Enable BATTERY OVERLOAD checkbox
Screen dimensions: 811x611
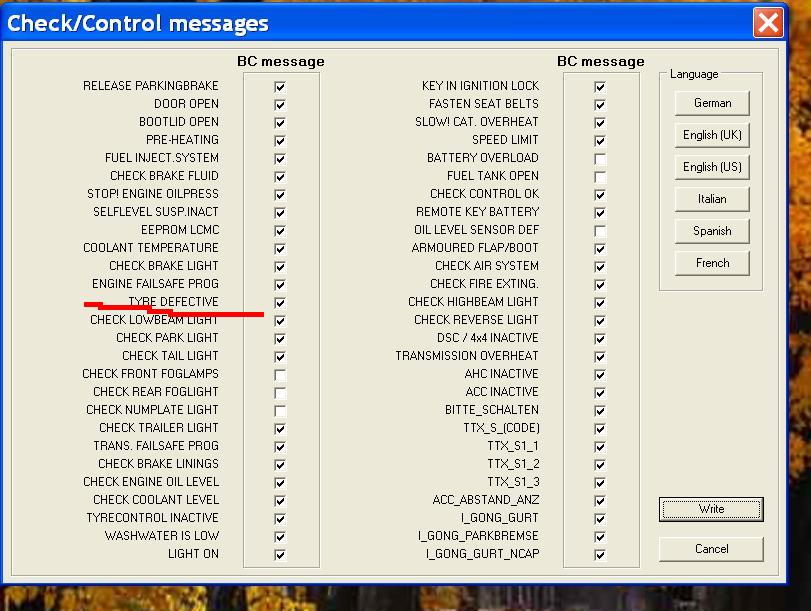[600, 159]
